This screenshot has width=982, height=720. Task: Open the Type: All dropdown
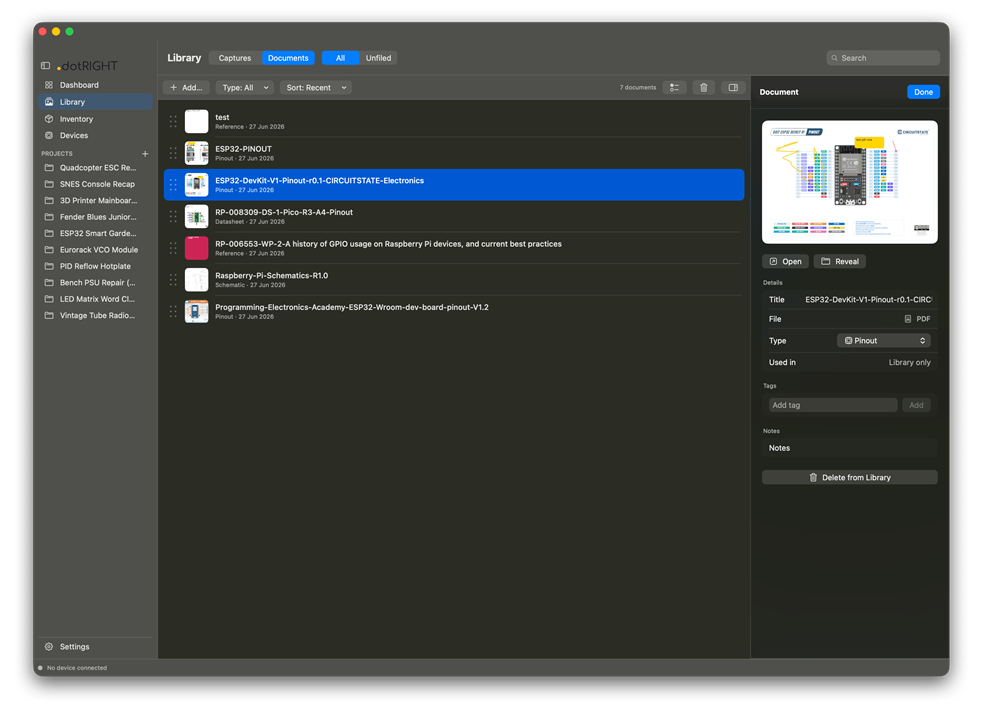(x=245, y=88)
